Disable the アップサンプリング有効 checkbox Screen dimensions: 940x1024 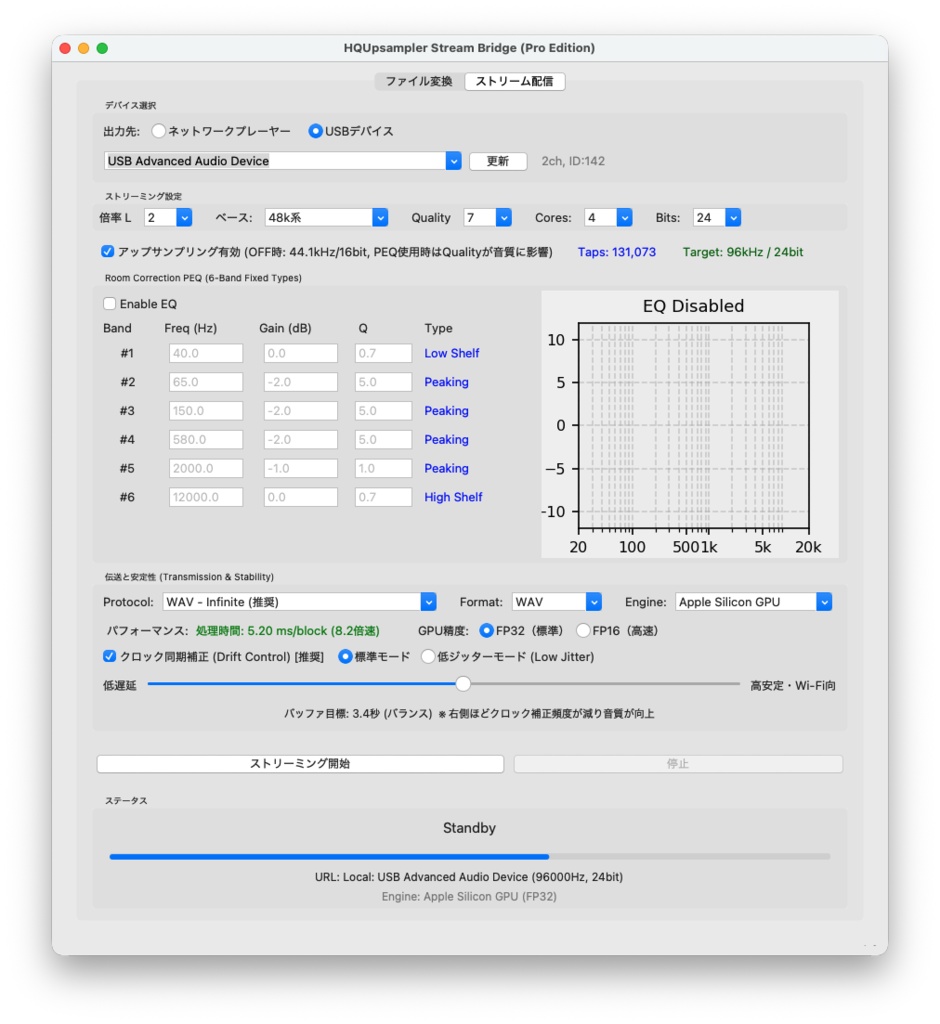click(107, 251)
